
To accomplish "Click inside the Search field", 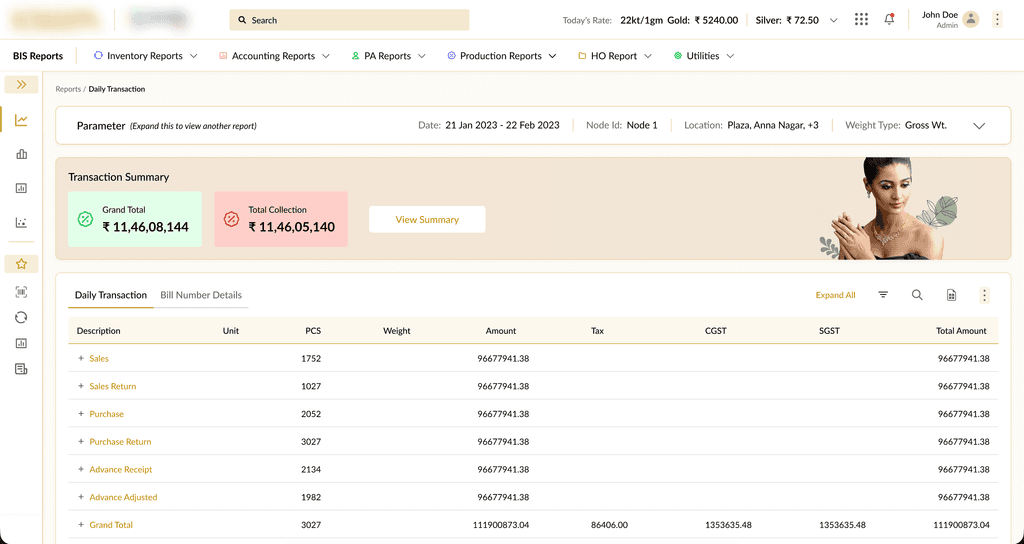I will click(349, 20).
